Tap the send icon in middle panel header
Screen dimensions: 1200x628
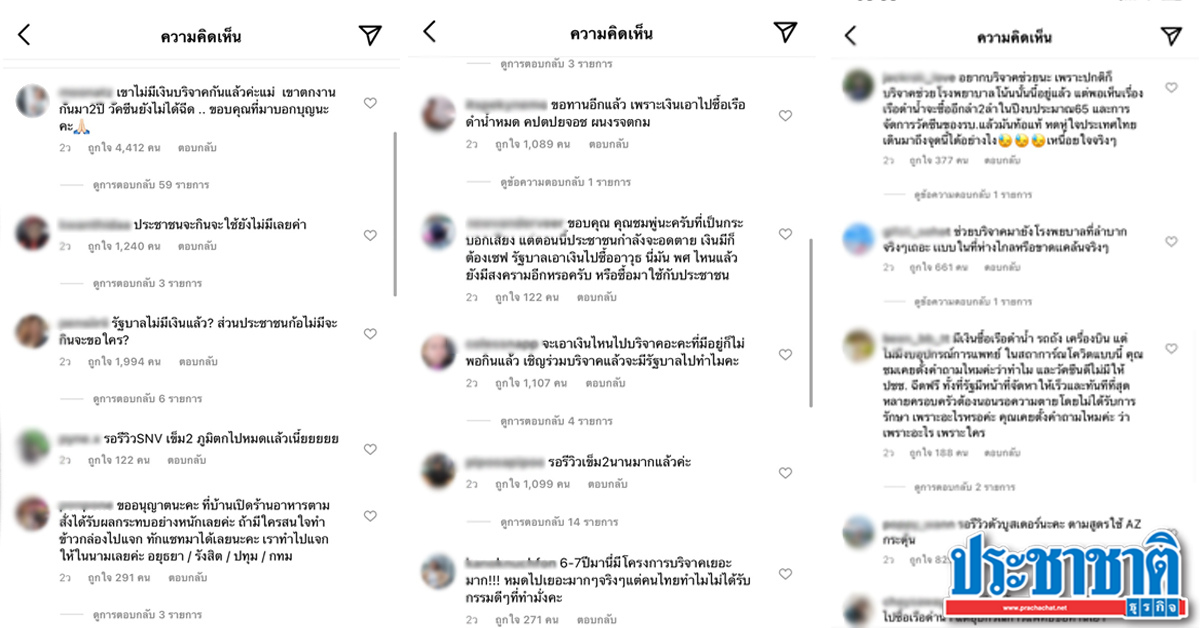click(785, 31)
